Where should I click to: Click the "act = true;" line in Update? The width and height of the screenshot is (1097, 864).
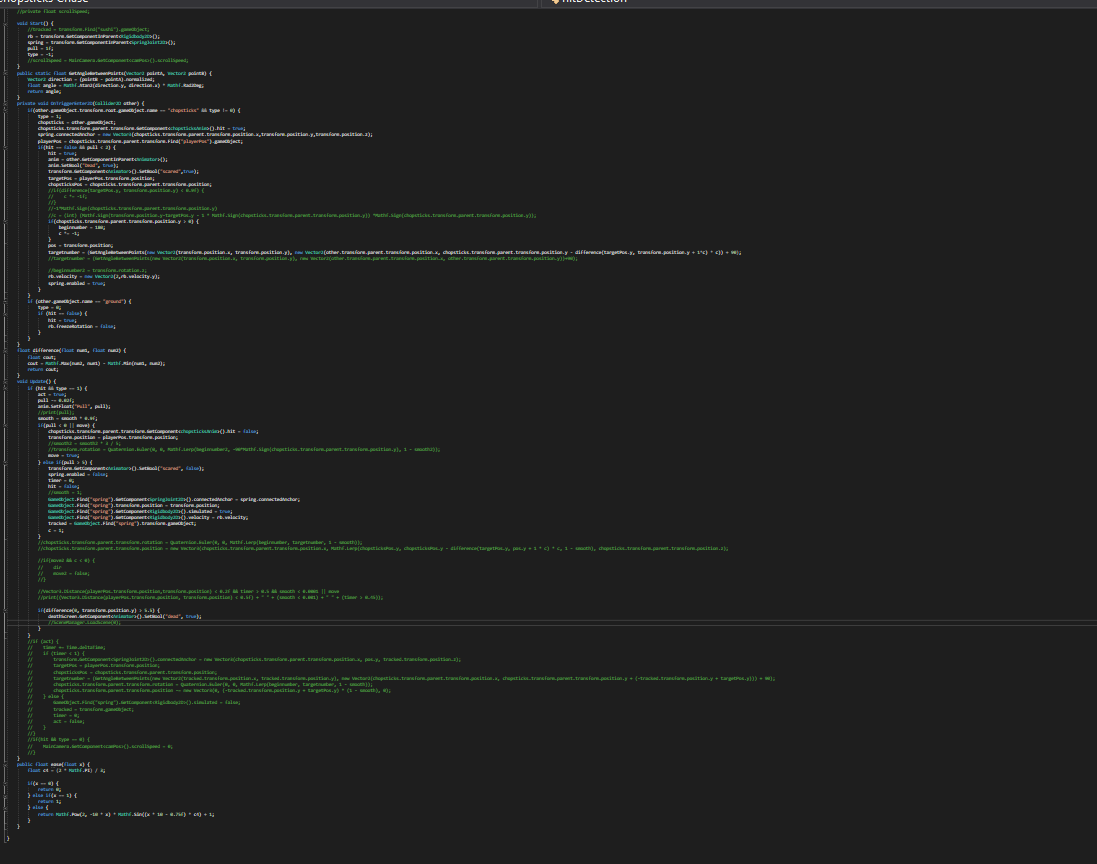click(52, 395)
